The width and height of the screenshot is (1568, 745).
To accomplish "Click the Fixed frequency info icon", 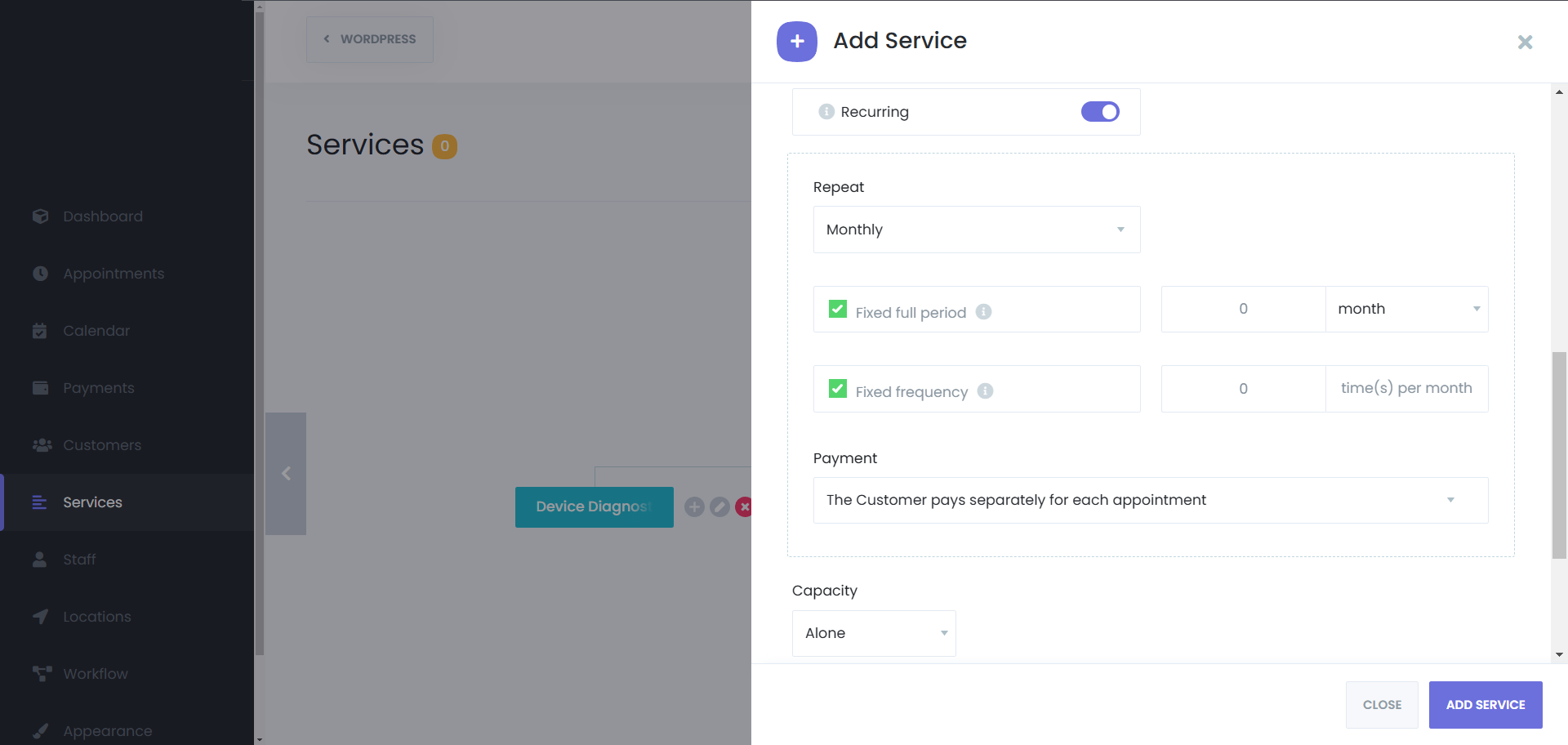I will point(985,391).
